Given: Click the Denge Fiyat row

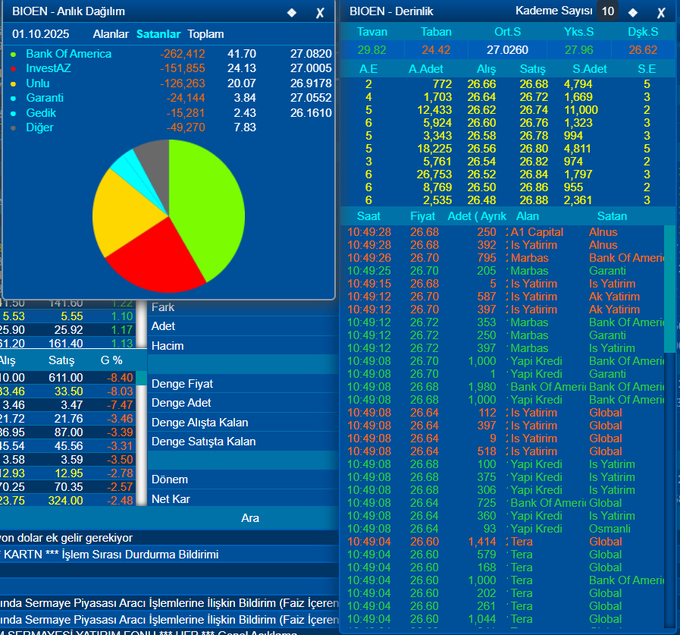Looking at the screenshot, I should tap(243, 384).
